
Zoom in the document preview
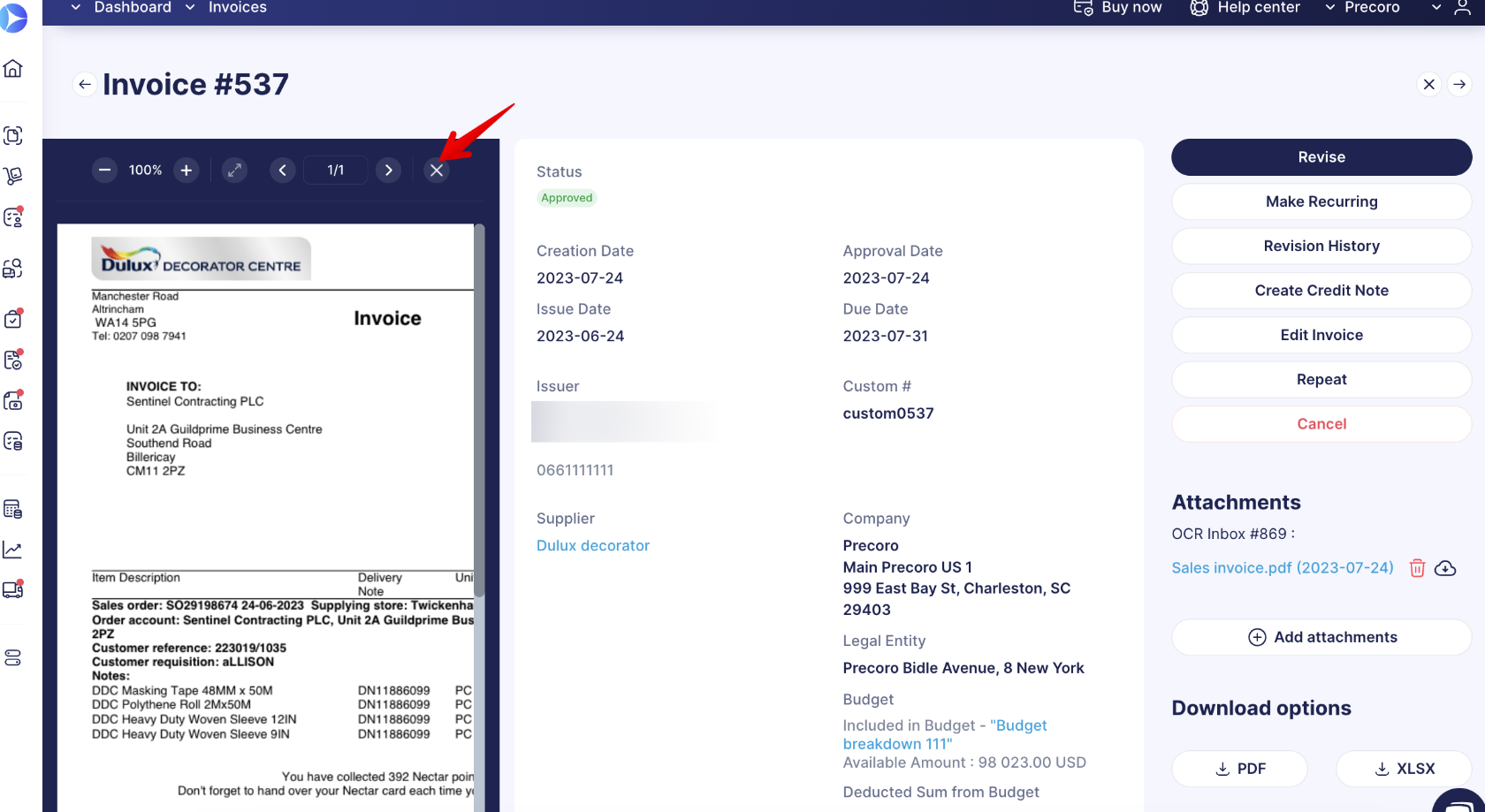click(186, 170)
